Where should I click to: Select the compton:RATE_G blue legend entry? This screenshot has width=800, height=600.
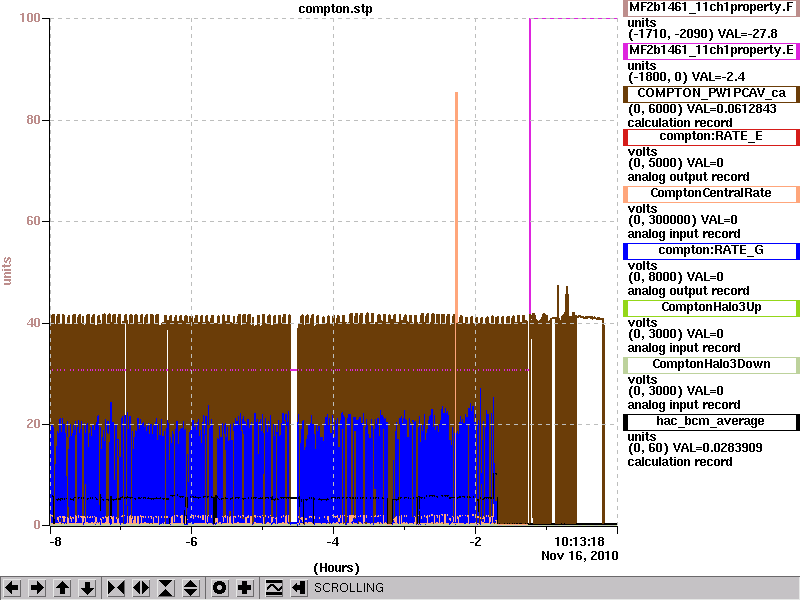coord(711,251)
